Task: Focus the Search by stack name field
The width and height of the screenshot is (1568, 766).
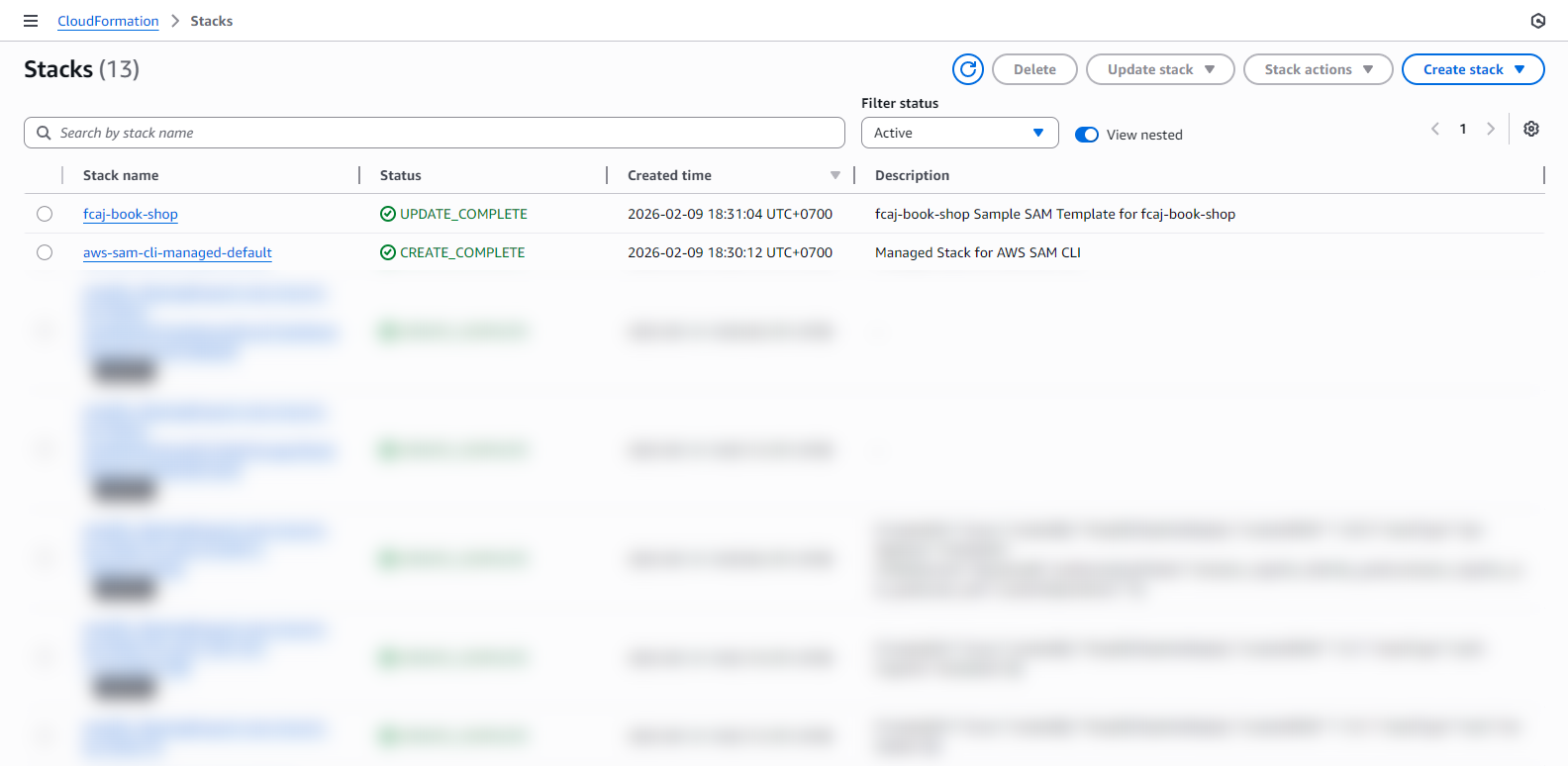Action: pyautogui.click(x=435, y=133)
